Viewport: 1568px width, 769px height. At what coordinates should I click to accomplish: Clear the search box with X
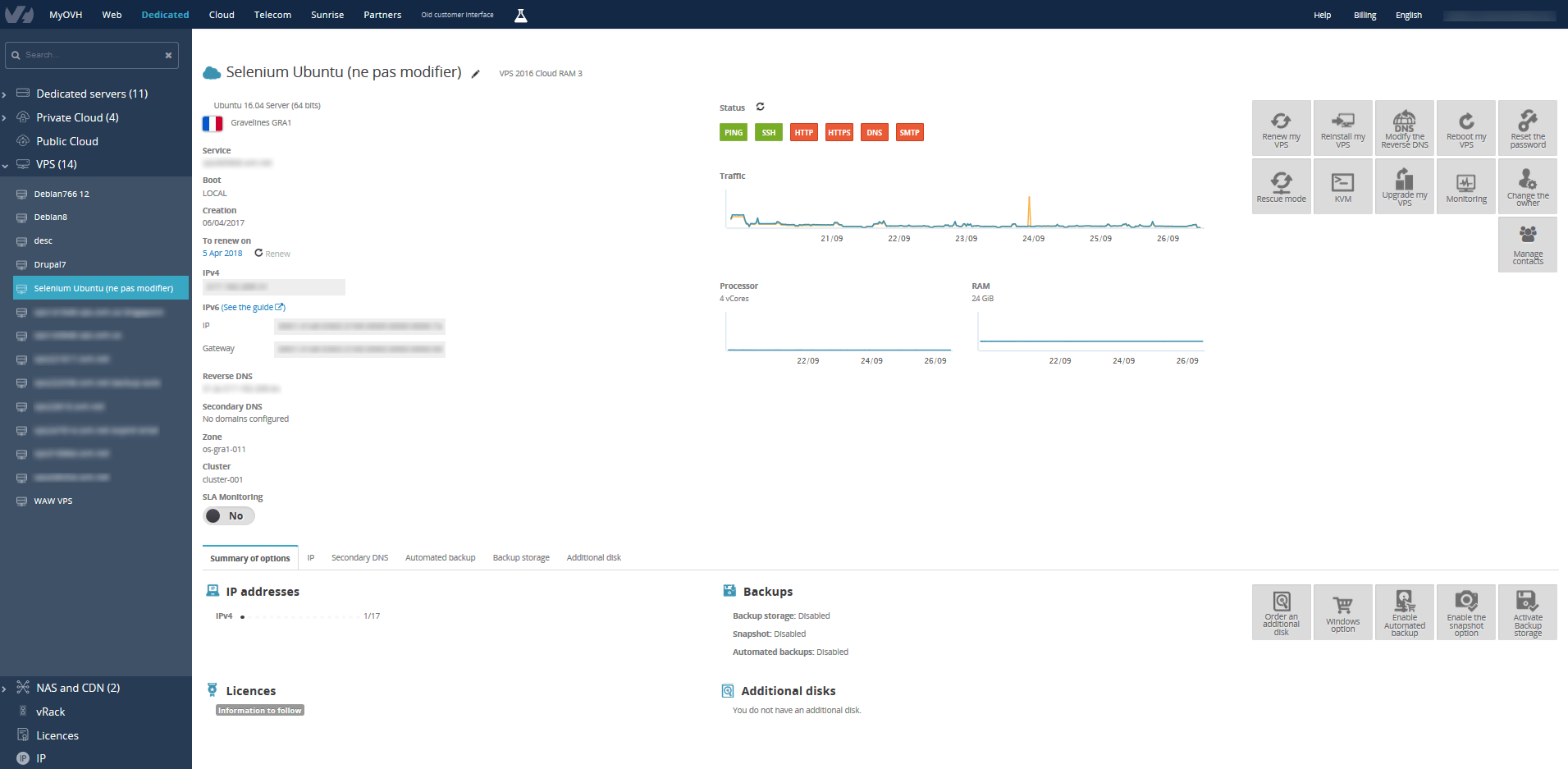coord(168,55)
